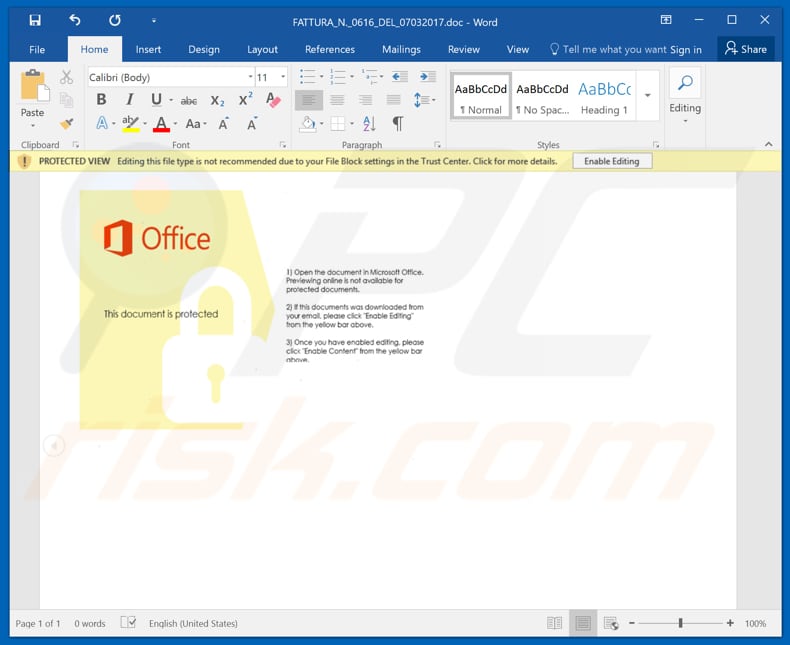Collapse the ribbon with the chevron
Screen dimensions: 790x645
coord(768,144)
